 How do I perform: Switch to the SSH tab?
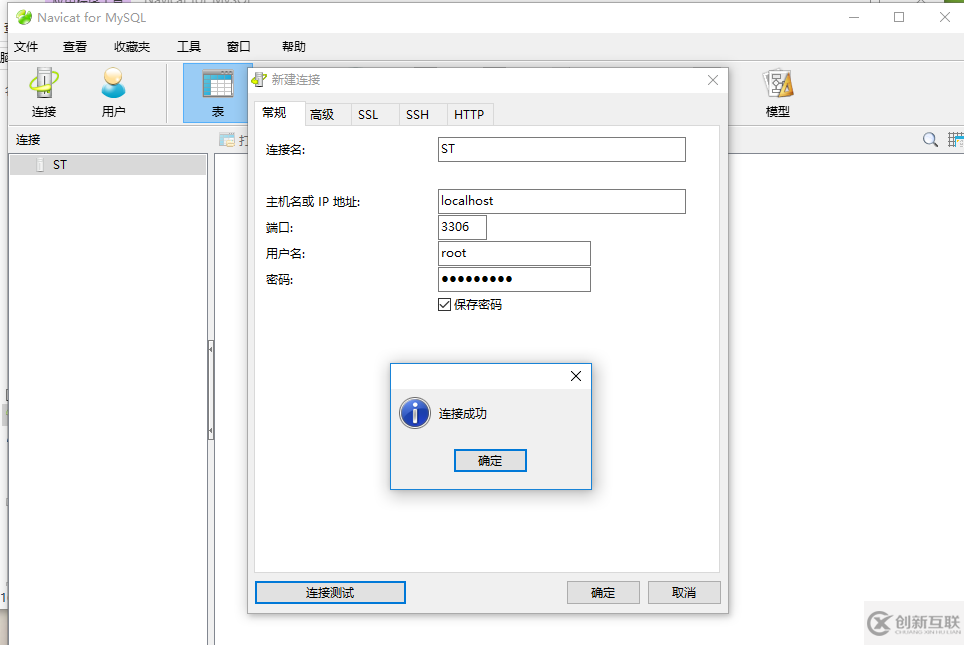pos(419,114)
